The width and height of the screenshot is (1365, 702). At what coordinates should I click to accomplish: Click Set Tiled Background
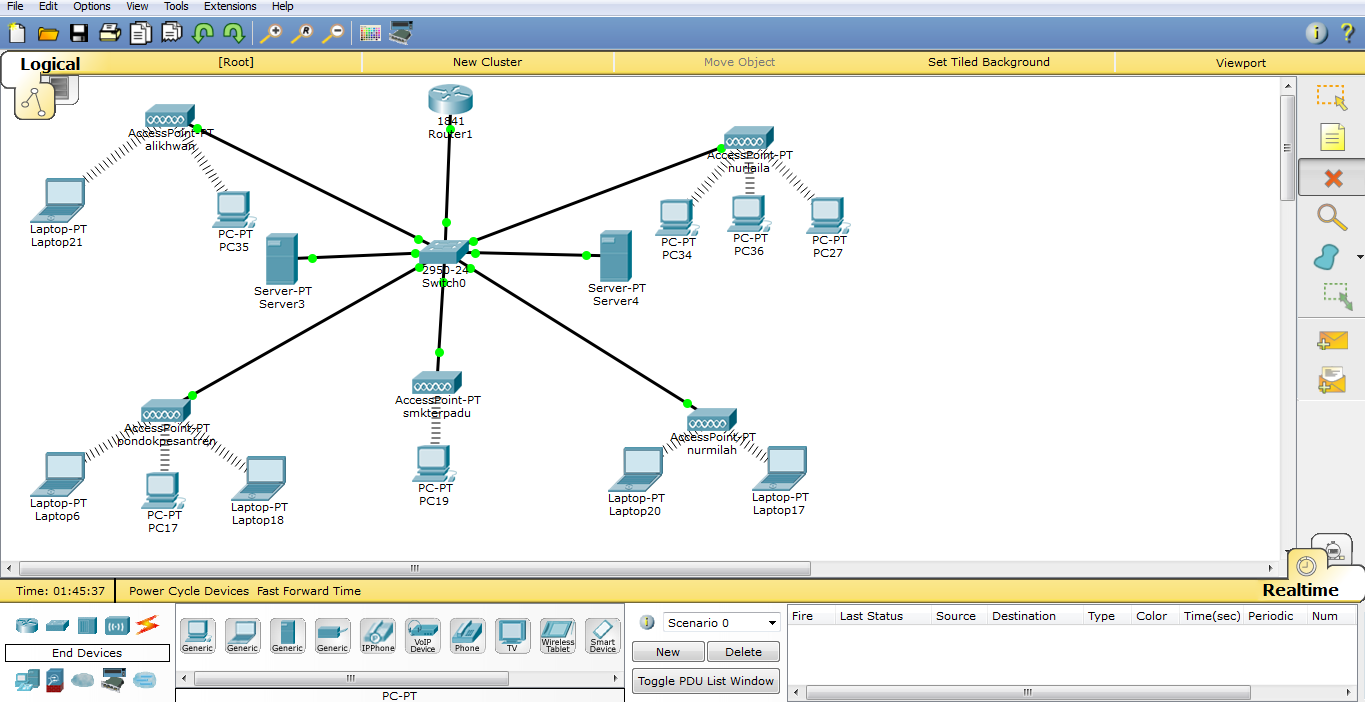point(989,62)
